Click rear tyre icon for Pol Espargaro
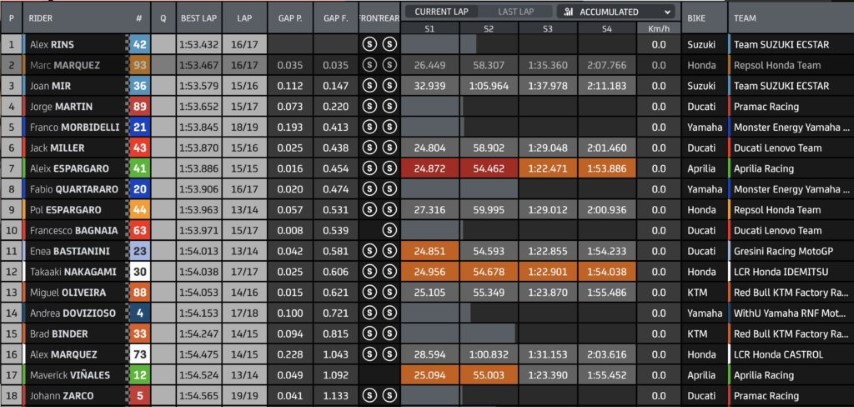Viewport: 854px width, 407px height. tap(389, 210)
